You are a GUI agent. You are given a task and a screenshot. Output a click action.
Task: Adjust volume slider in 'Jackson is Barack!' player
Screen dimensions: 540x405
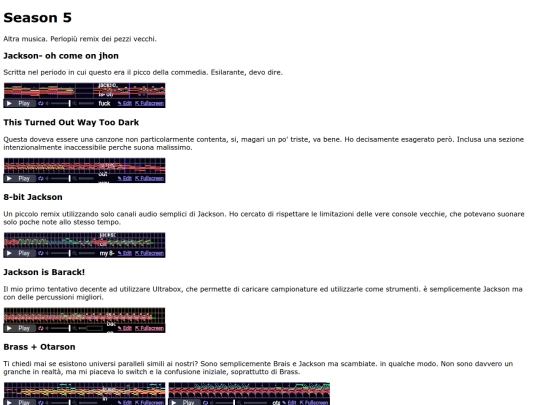(61, 328)
